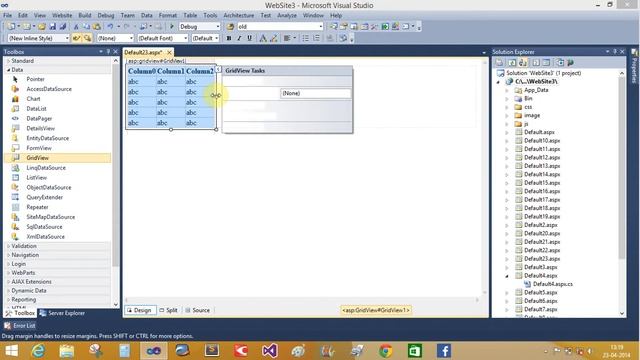Open Error List at bottom
Viewport: 640px width, 360px height.
[x=20, y=326]
